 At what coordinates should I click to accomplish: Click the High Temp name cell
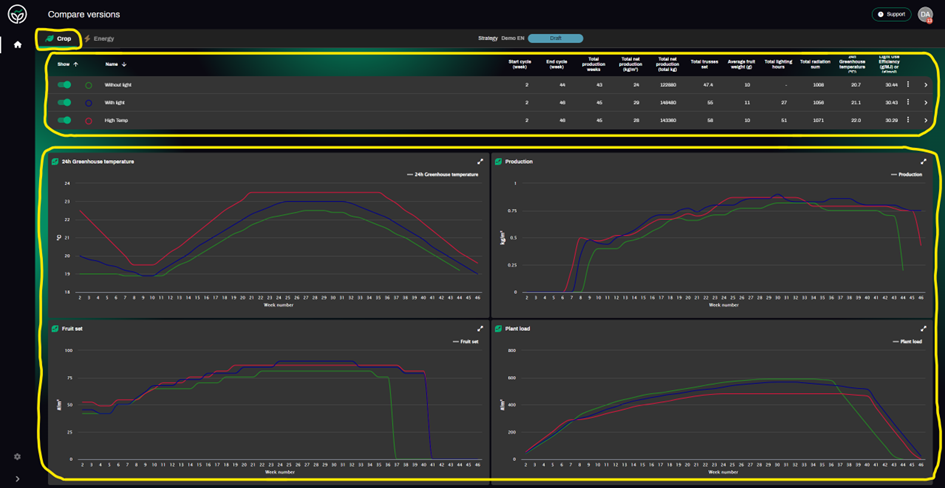pos(116,120)
